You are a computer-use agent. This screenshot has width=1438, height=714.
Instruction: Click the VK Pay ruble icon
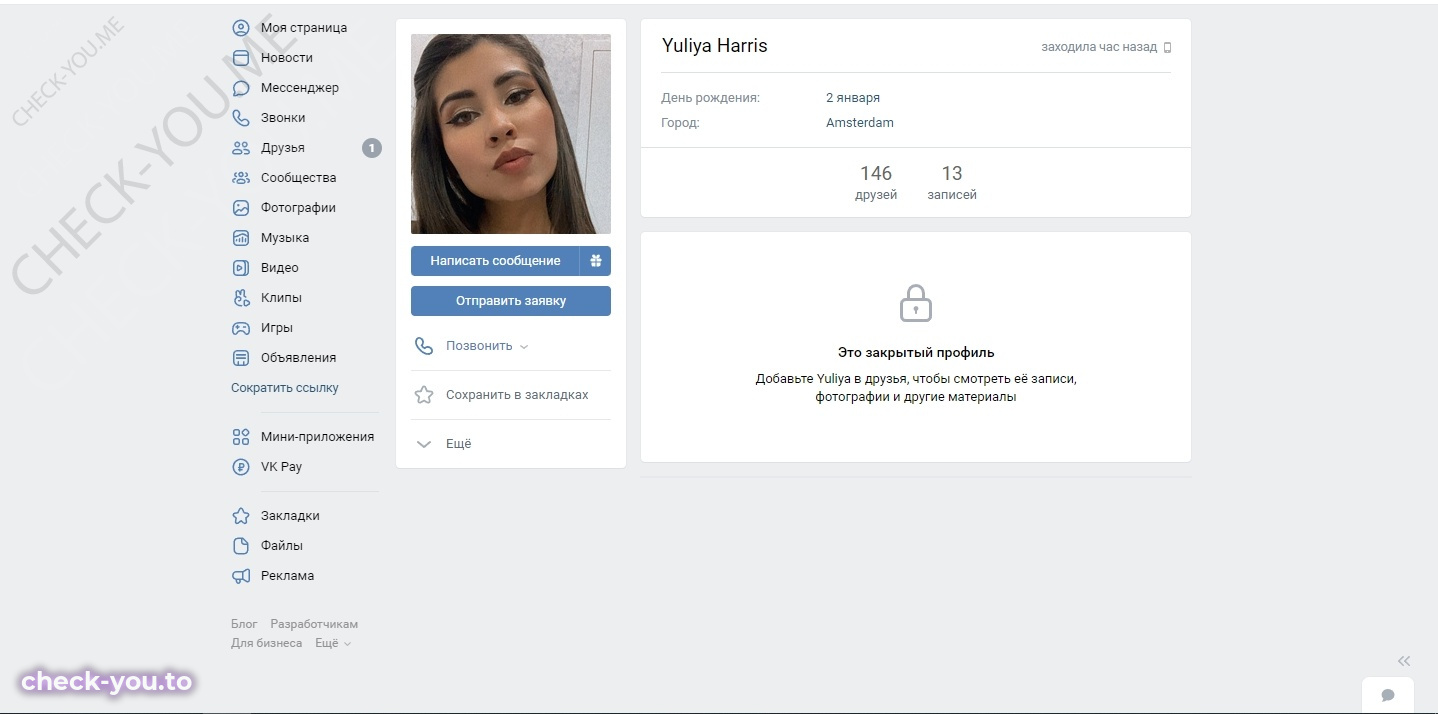click(241, 467)
